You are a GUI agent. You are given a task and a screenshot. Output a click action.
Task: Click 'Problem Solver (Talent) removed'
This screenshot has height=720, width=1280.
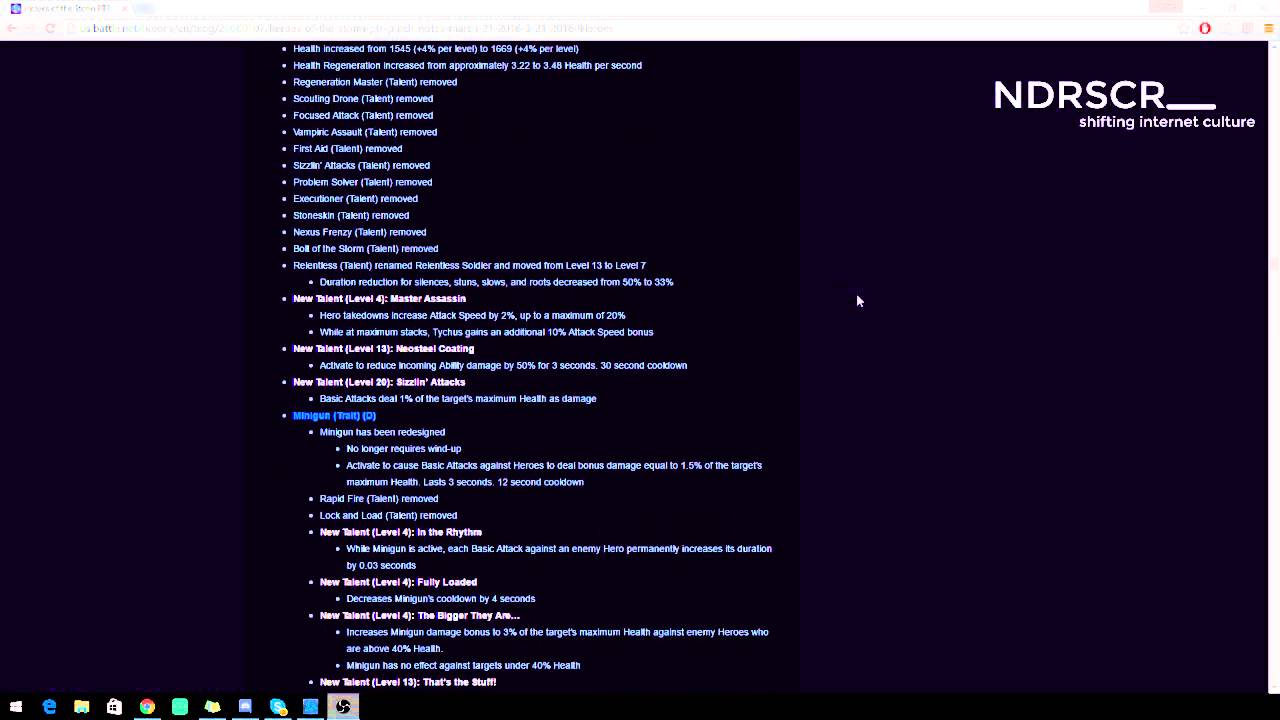point(362,182)
